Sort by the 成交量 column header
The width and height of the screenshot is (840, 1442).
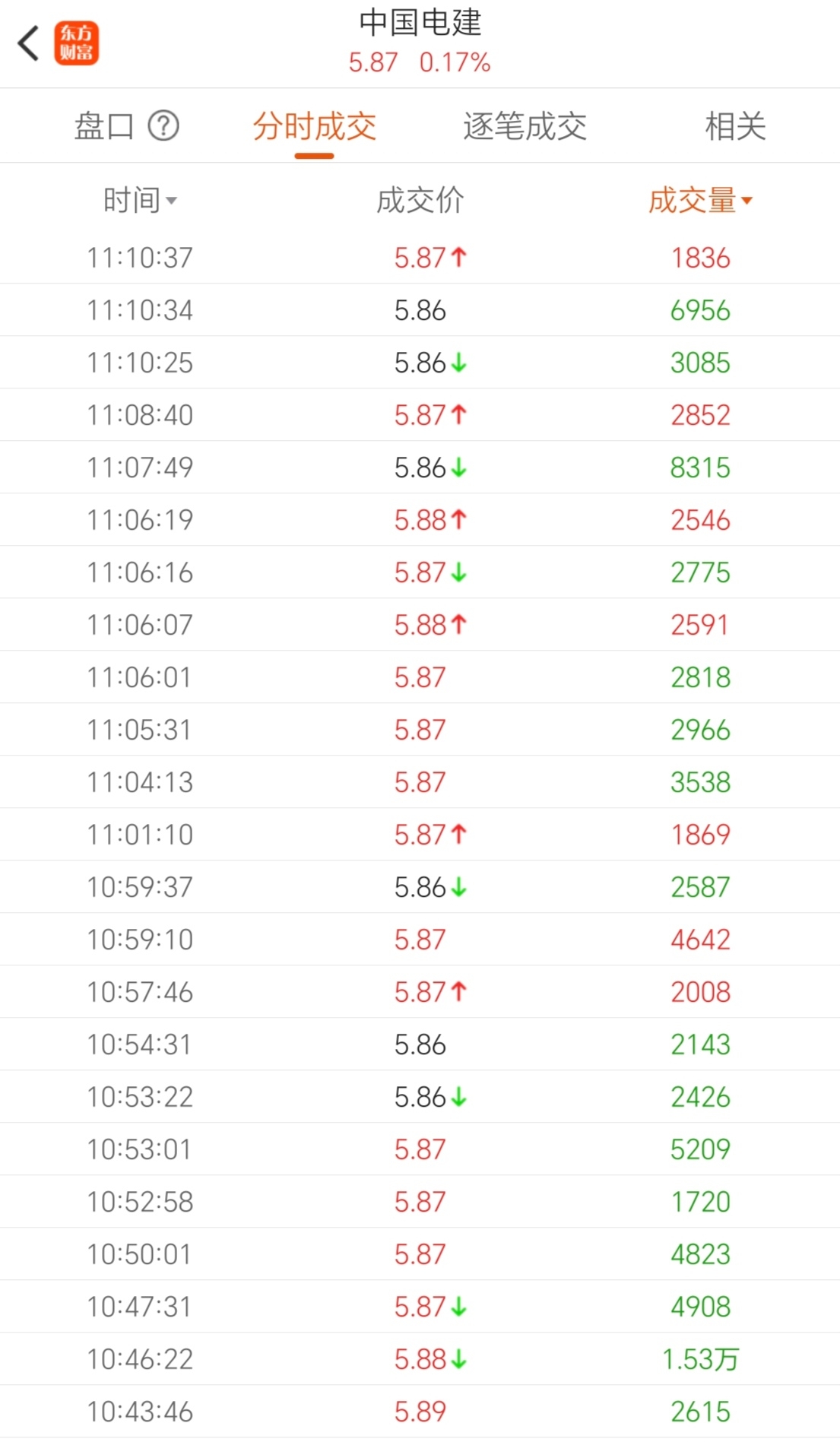coord(699,201)
